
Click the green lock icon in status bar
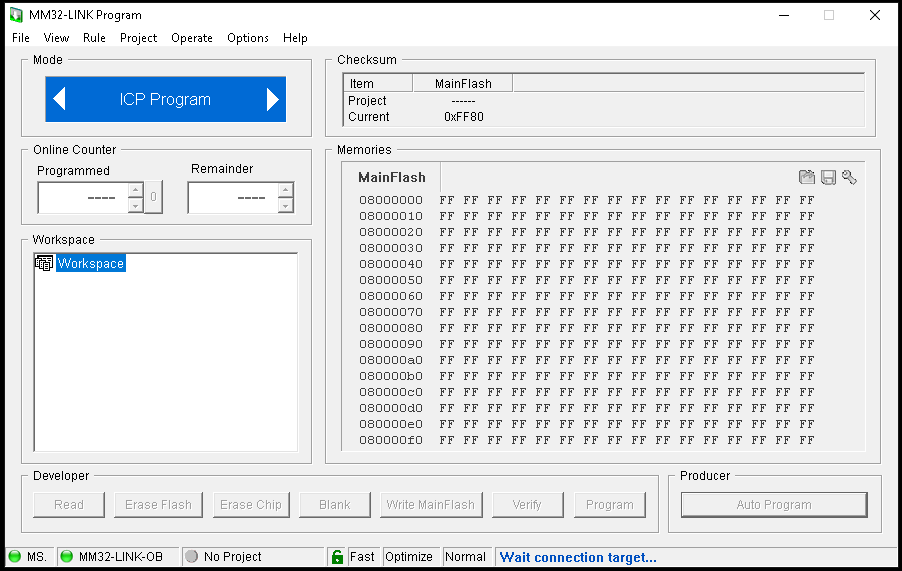(338, 557)
